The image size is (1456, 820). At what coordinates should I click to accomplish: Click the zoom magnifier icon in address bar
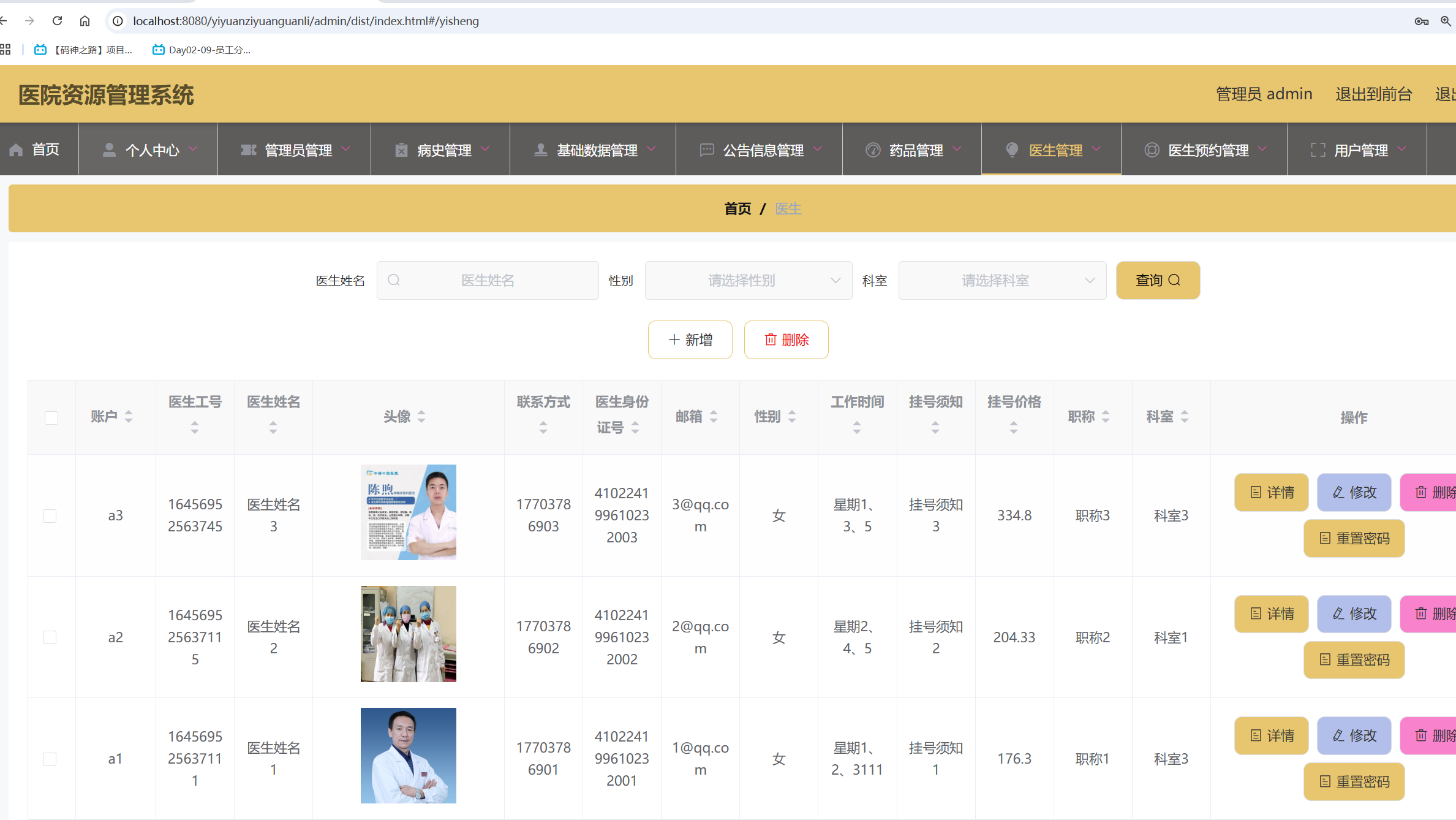1445,21
